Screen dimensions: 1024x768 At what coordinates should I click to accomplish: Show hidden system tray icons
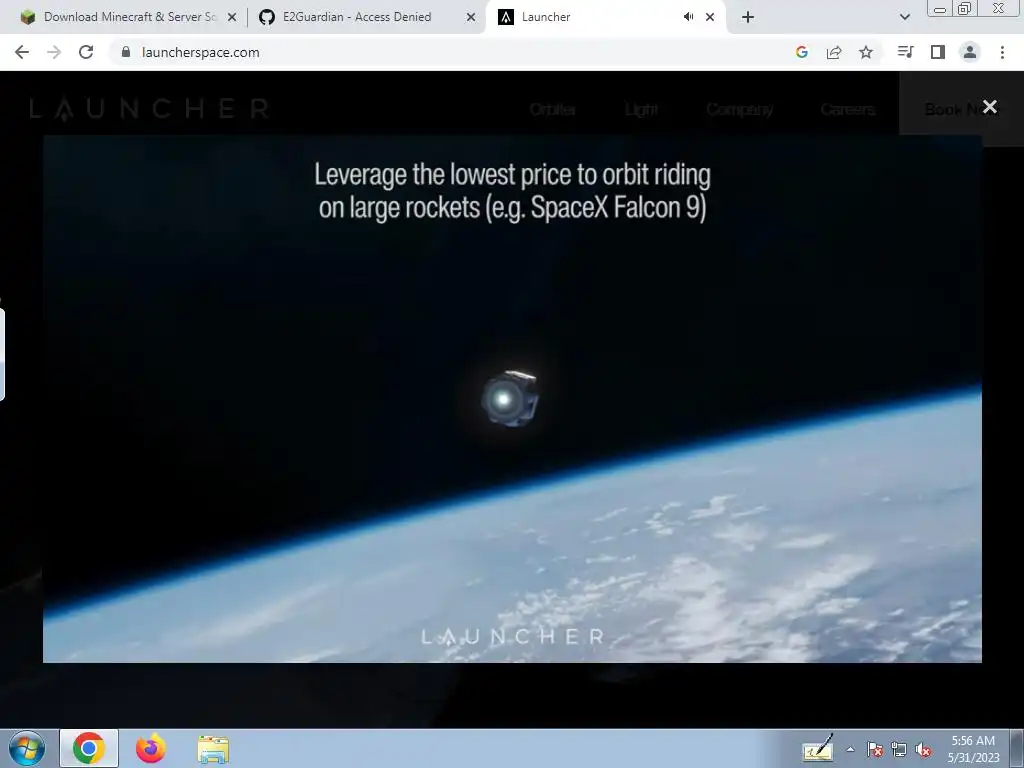click(850, 749)
